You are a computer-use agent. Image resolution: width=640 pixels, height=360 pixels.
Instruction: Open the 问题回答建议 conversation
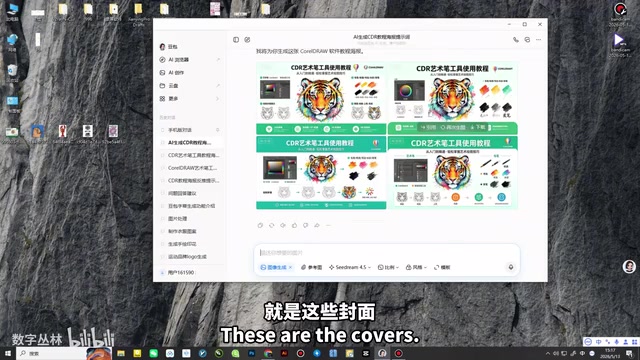(190, 193)
